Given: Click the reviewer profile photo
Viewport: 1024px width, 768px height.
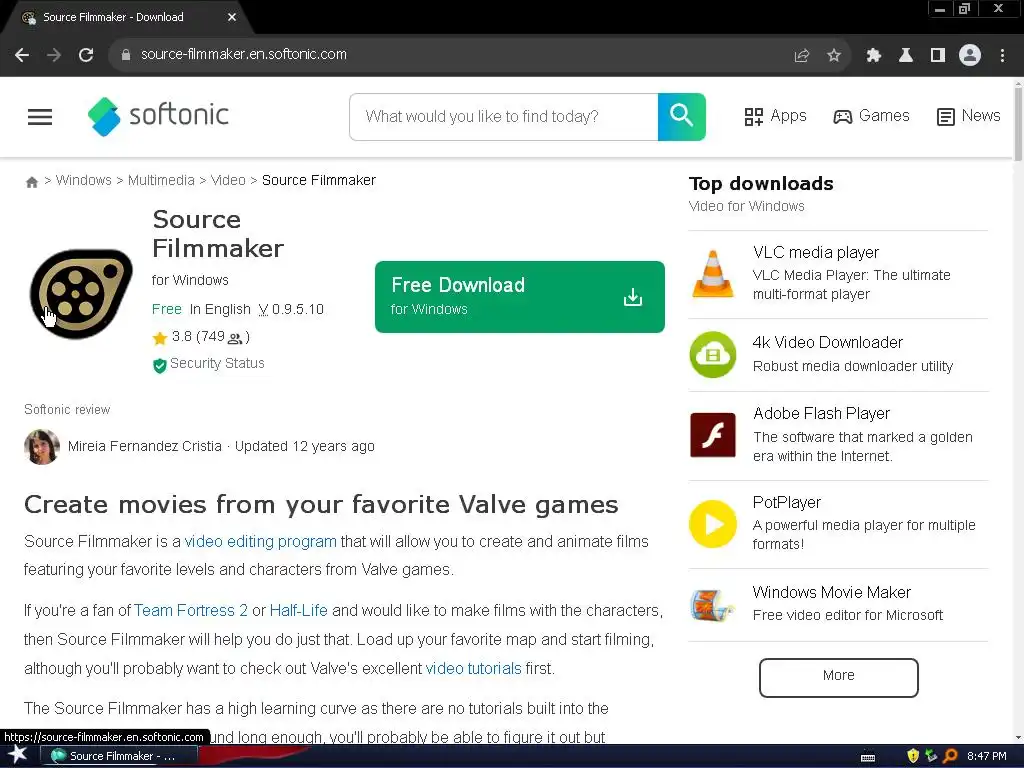Looking at the screenshot, I should coord(42,447).
